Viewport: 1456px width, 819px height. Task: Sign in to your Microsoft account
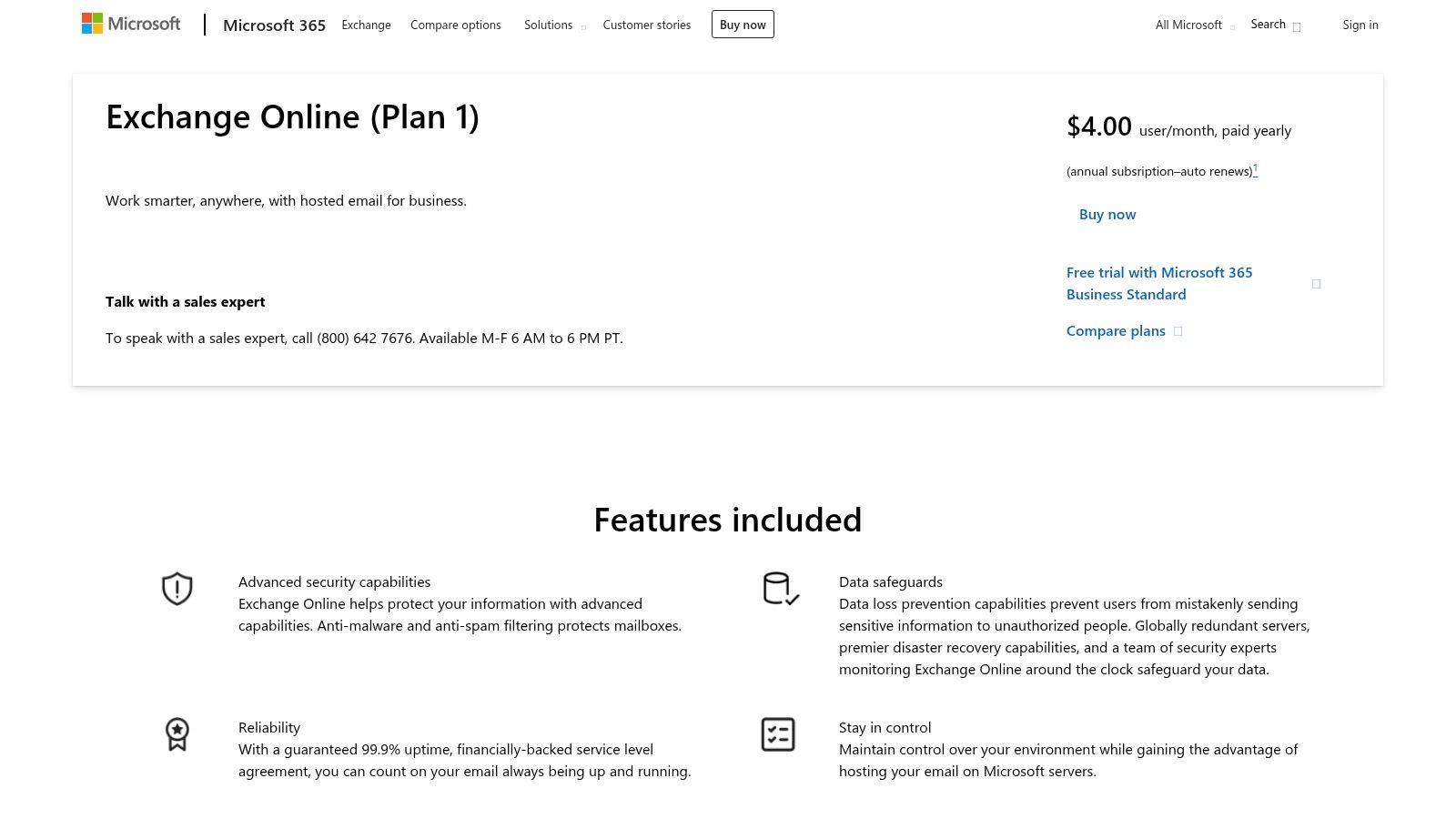tap(1360, 25)
